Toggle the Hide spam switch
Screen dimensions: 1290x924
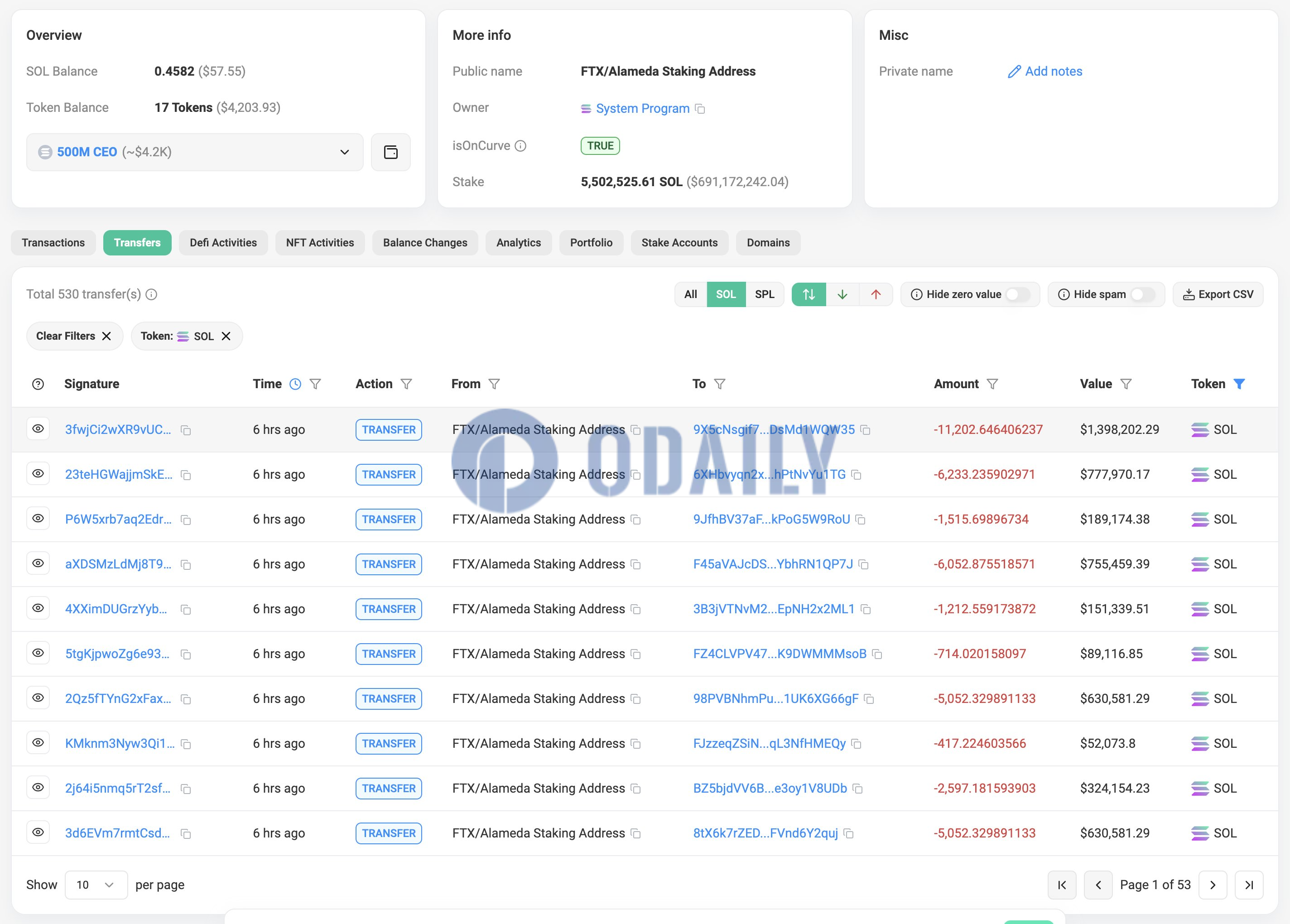click(x=1142, y=294)
